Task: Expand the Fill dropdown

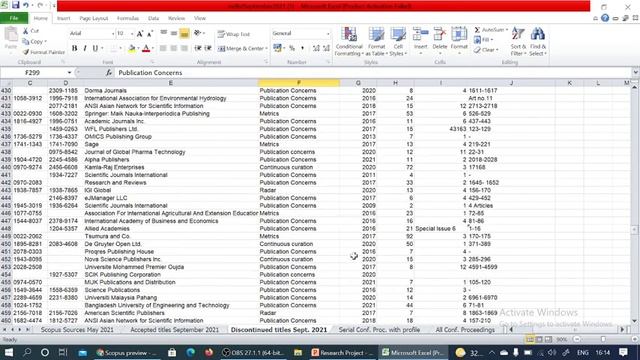Action: (x=491, y=40)
